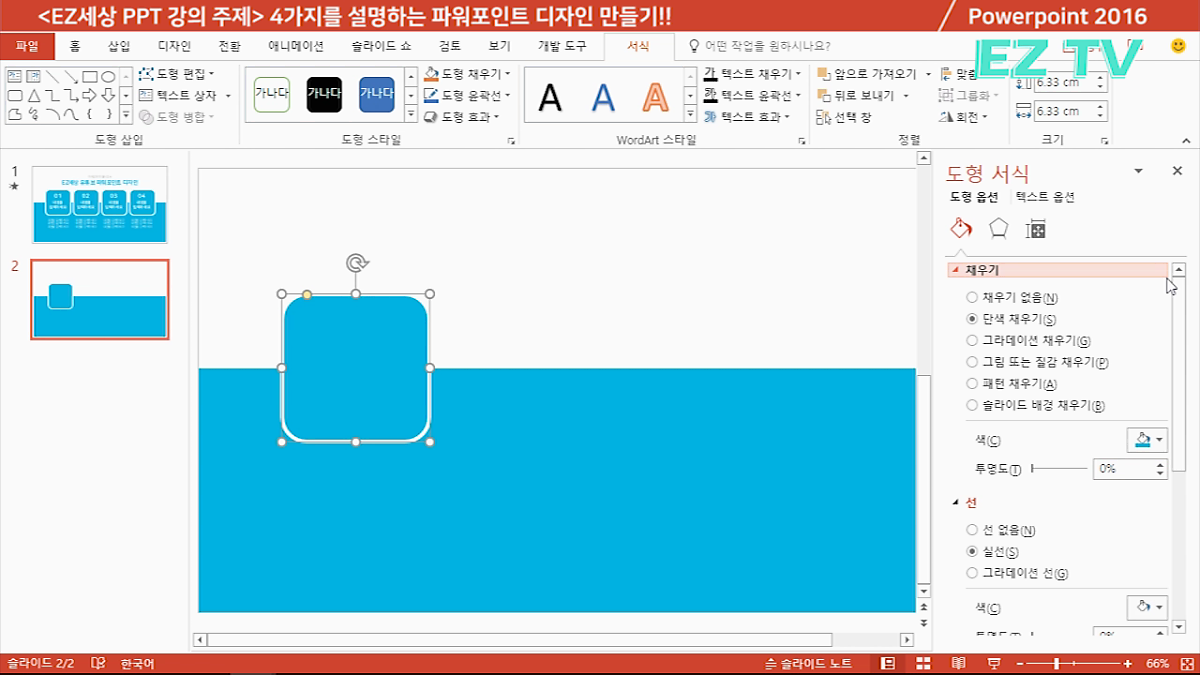This screenshot has width=1200, height=675.
Task: Open the 디자인 design ribbon tab
Action: pos(174,46)
